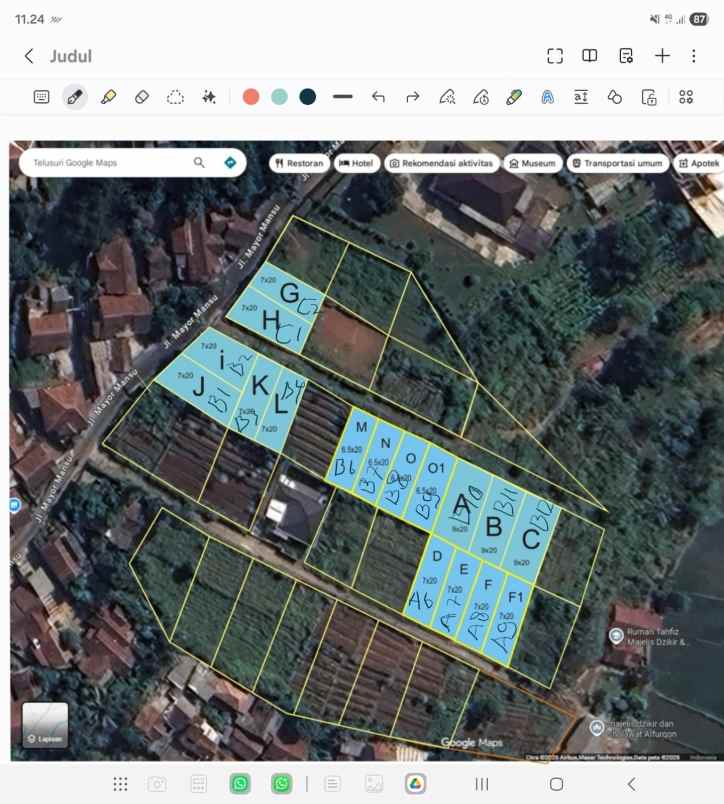724x804 pixels.
Task: Pick the coral red pen color
Action: click(251, 96)
